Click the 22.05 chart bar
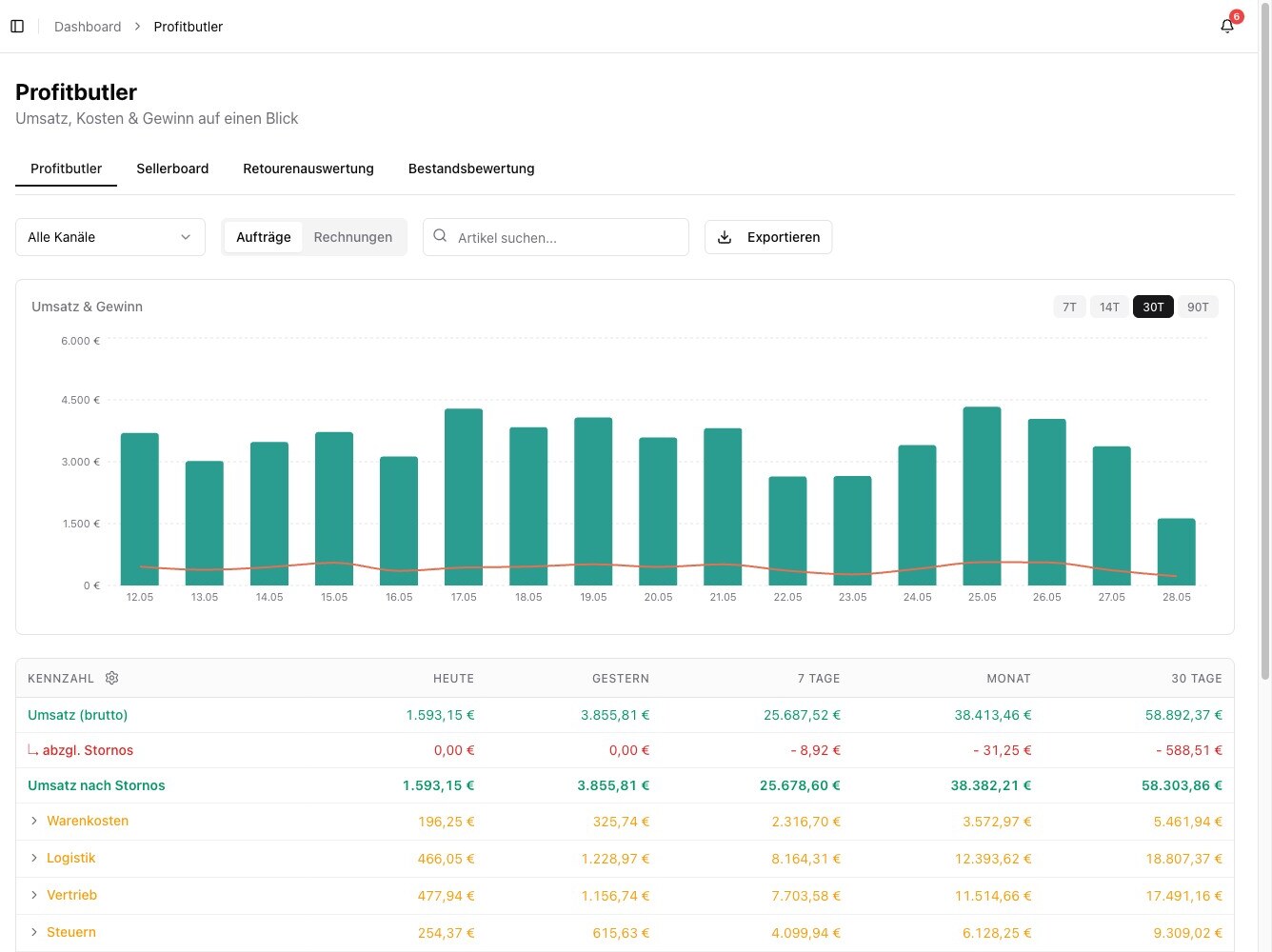 [x=787, y=531]
